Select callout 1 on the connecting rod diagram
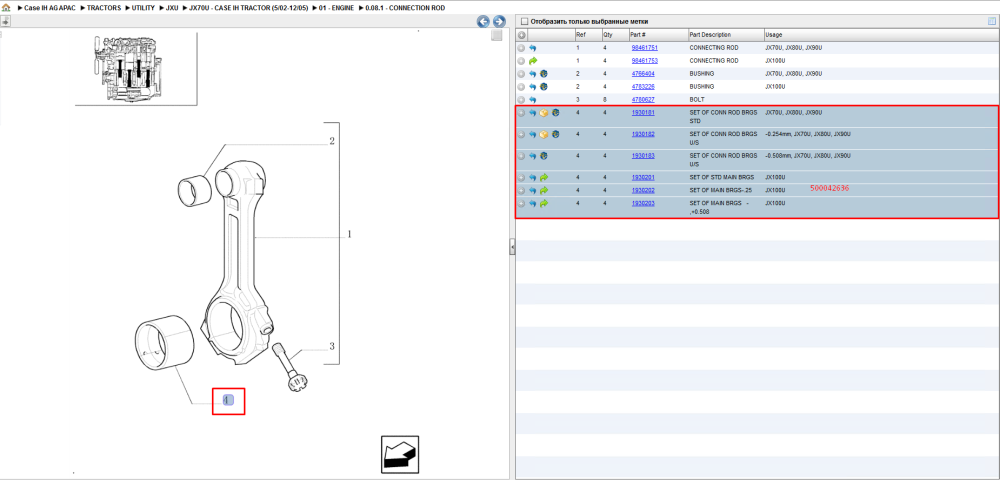1000x480 pixels. coord(349,235)
